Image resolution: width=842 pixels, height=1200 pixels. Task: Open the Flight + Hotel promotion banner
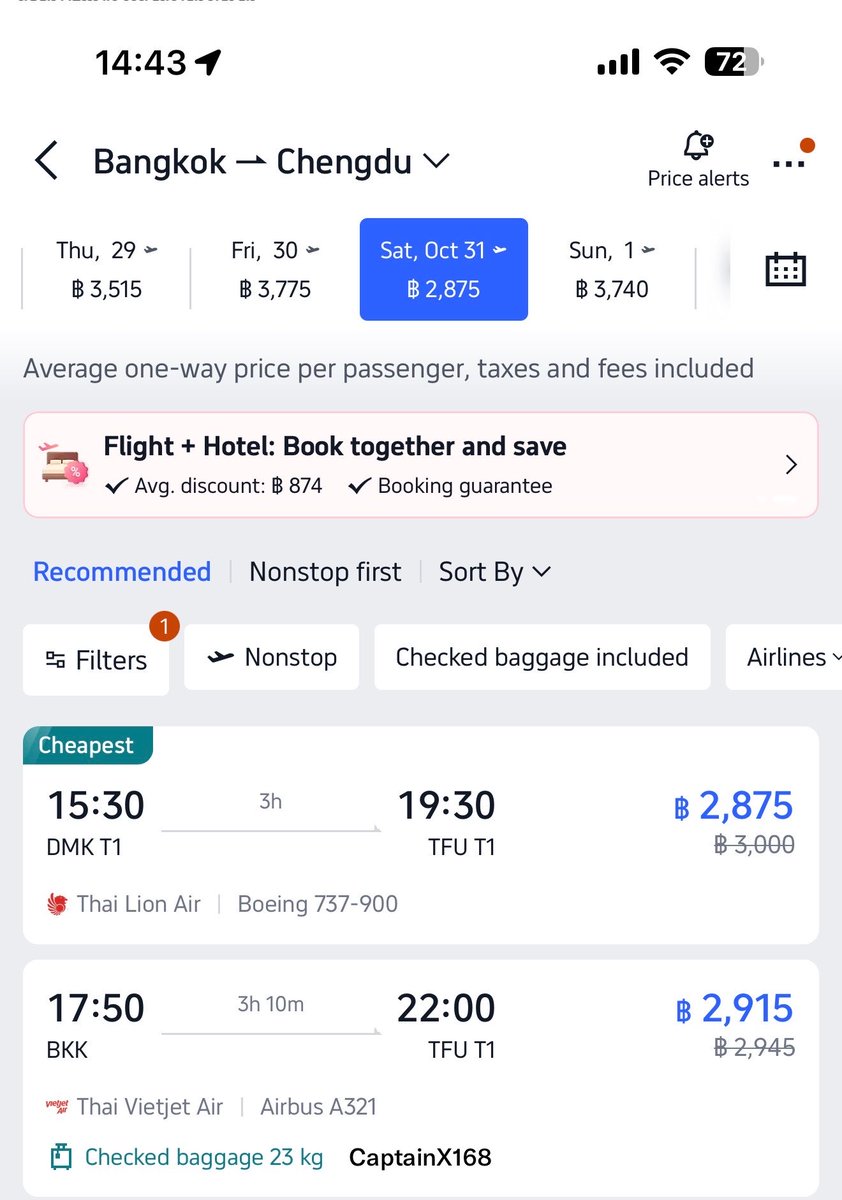[x=421, y=465]
